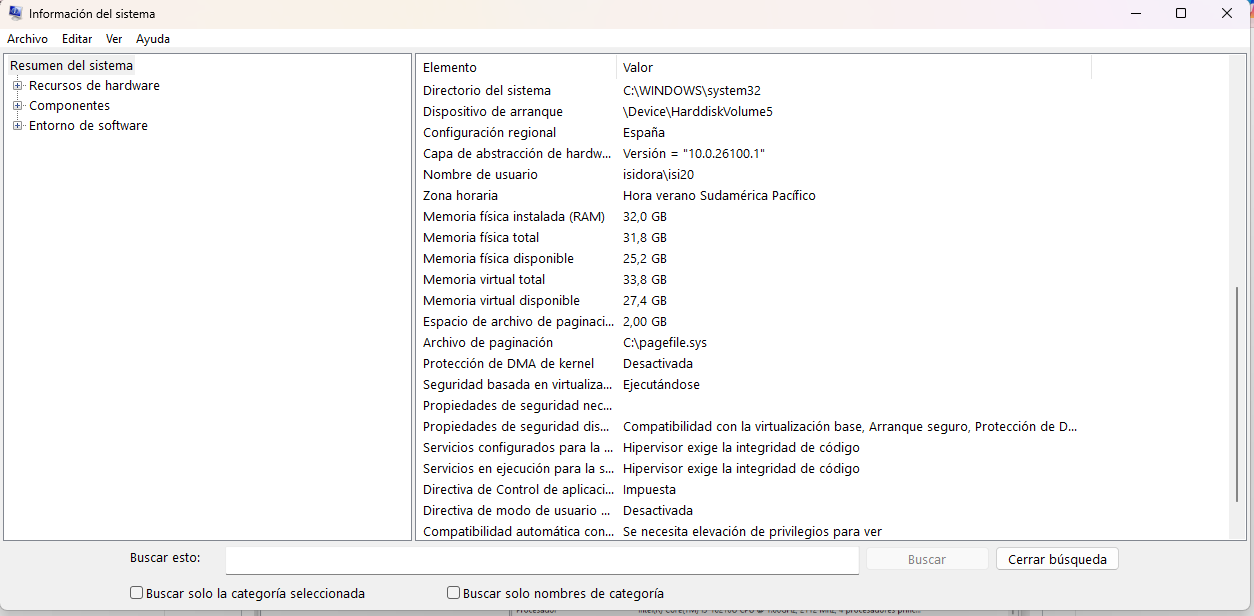
Task: Expand Entorno de software node
Action: [x=17, y=126]
